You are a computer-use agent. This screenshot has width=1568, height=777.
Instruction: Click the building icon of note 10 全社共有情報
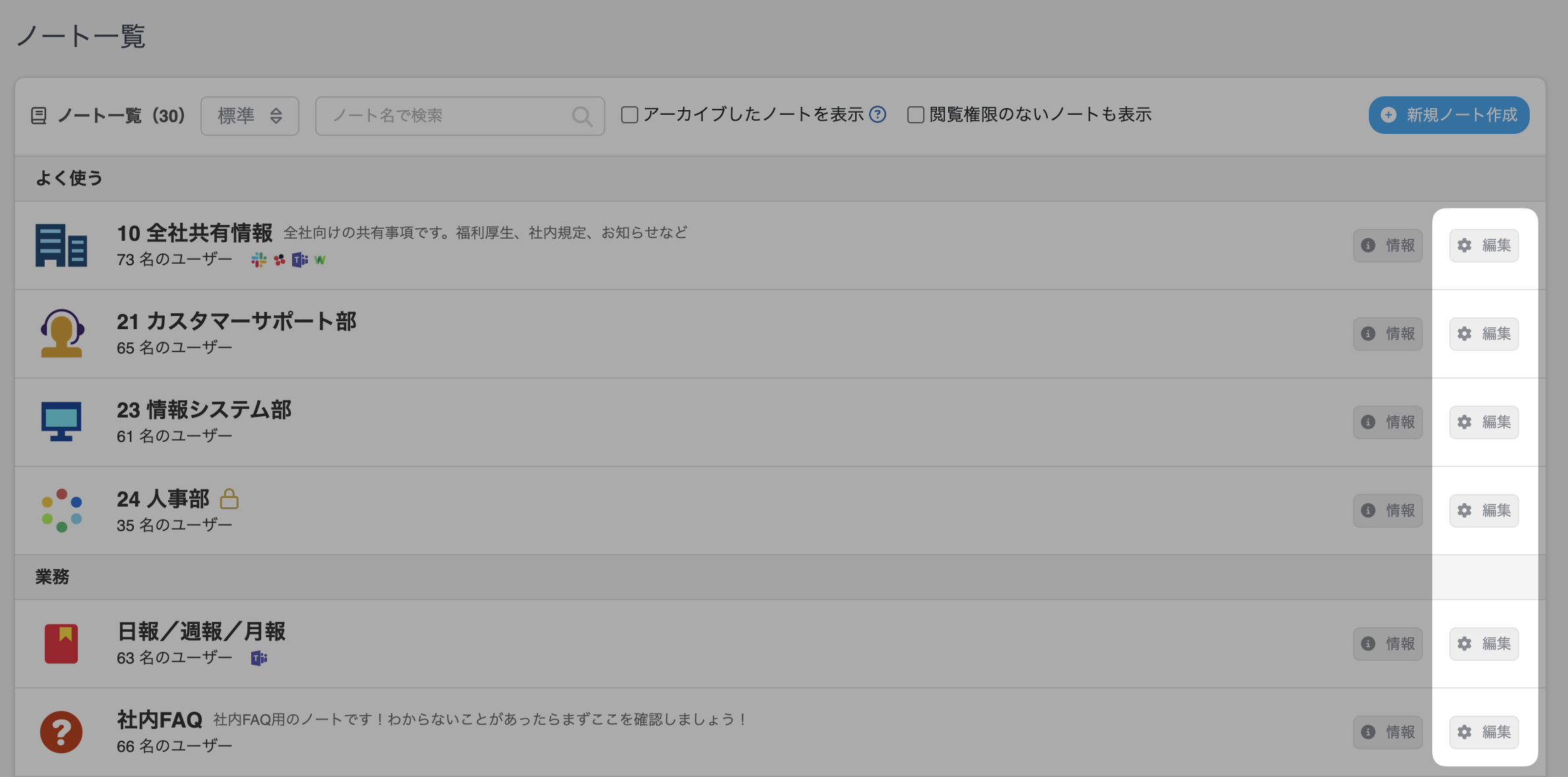coord(61,246)
